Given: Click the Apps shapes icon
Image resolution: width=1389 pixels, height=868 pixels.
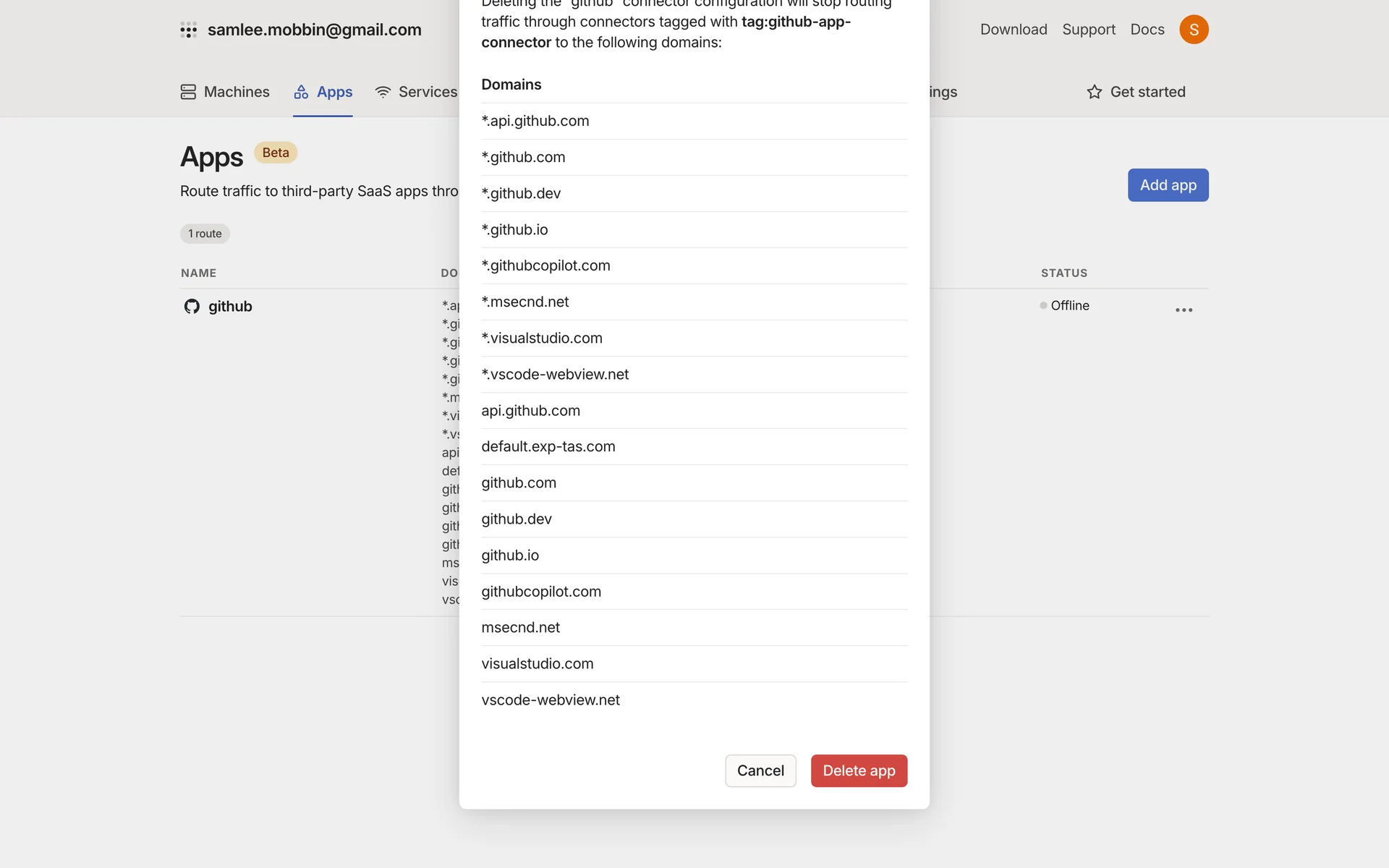Looking at the screenshot, I should coord(301,92).
